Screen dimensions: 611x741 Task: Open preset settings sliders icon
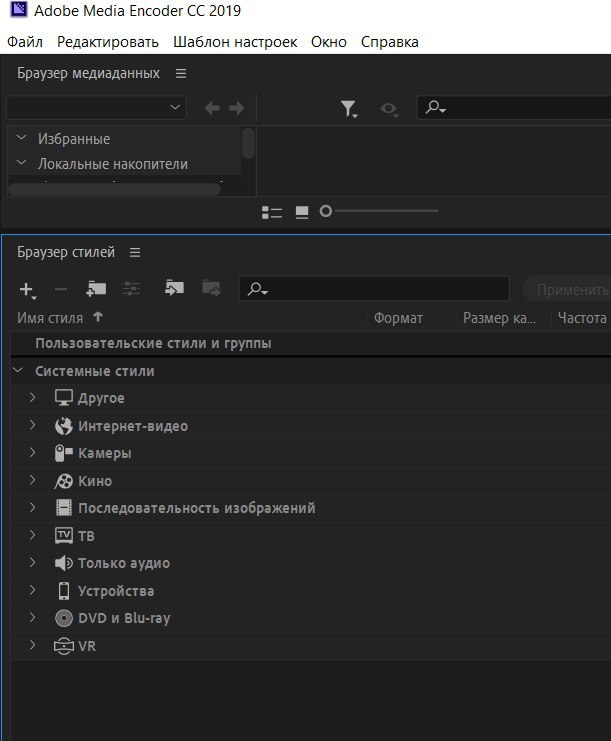pyautogui.click(x=131, y=288)
